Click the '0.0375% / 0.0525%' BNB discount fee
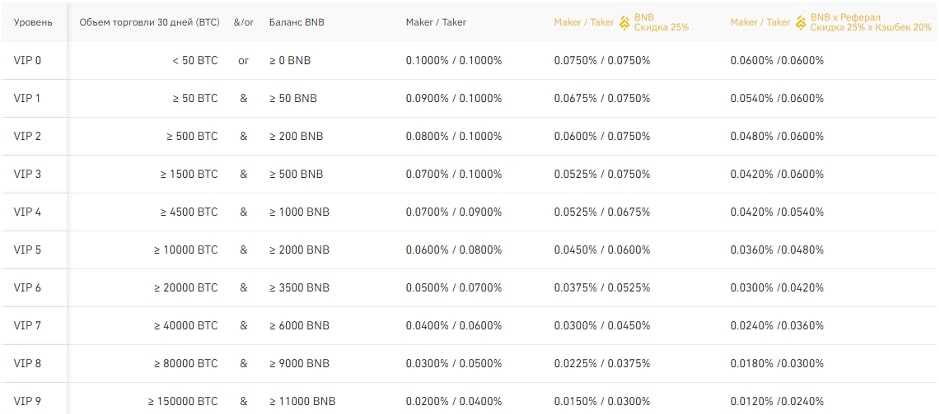 click(x=602, y=288)
